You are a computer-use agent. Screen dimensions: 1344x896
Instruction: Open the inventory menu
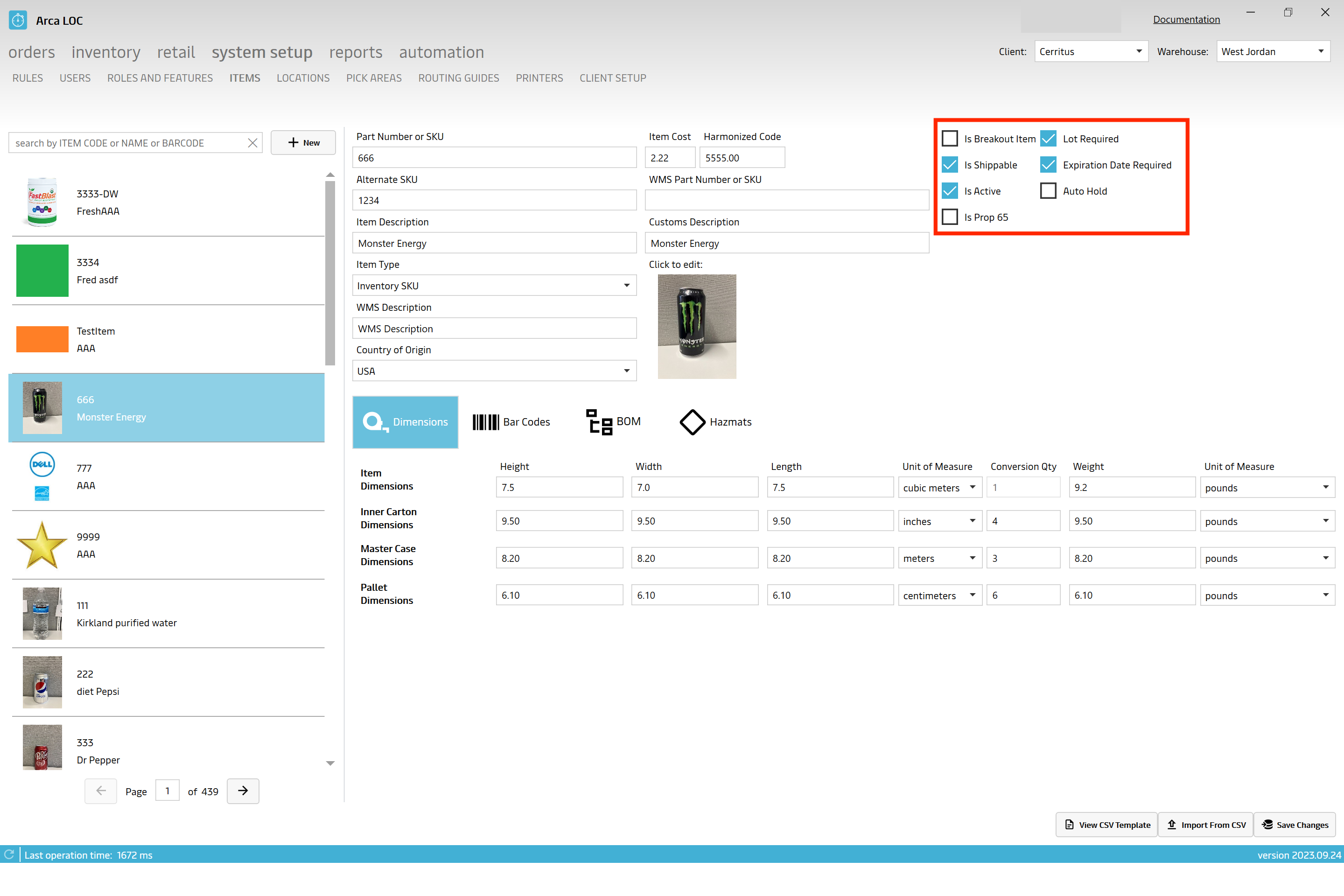[106, 52]
